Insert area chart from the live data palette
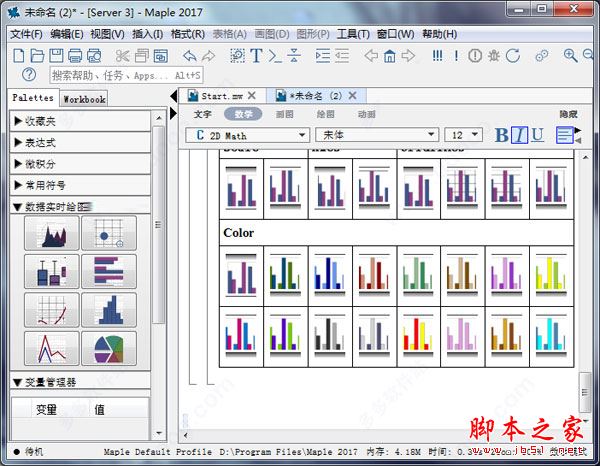Viewport: 600px width, 466px height. pos(52,233)
